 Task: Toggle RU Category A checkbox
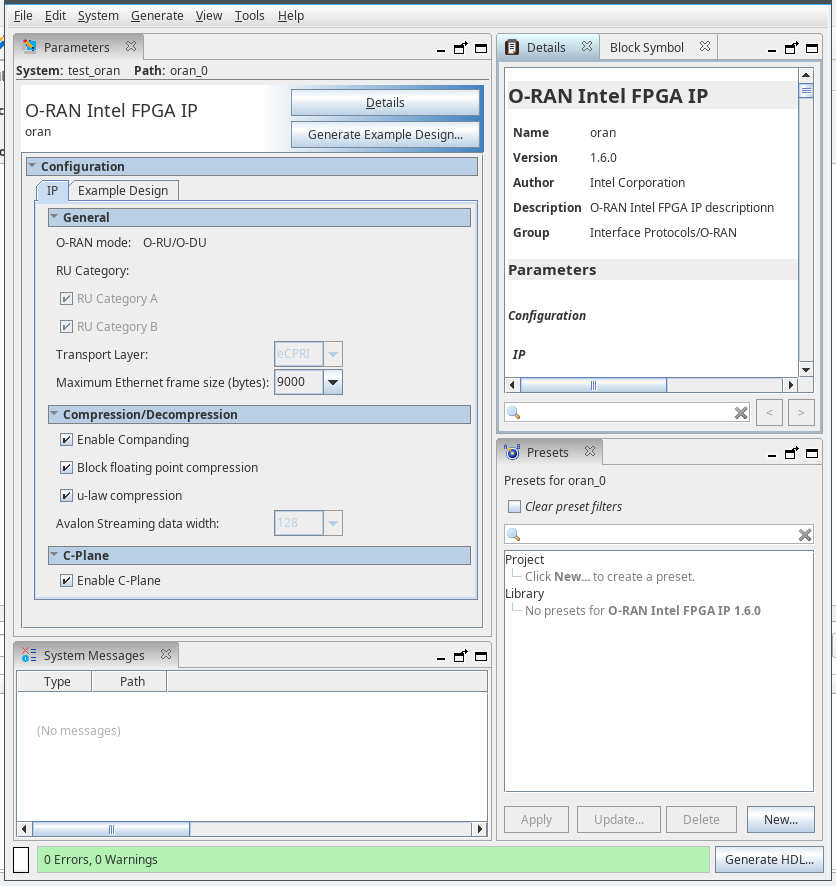pyautogui.click(x=66, y=298)
